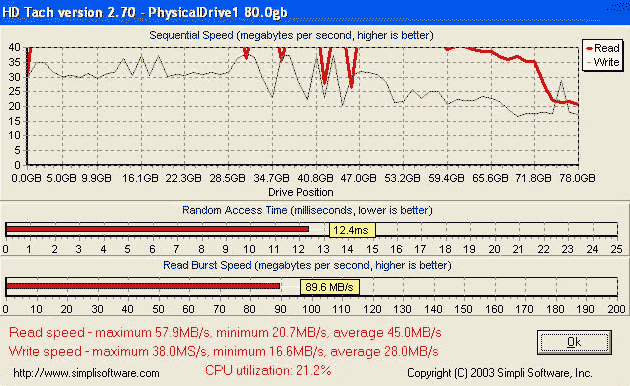Click the 47.0GB drive position label

(359, 178)
